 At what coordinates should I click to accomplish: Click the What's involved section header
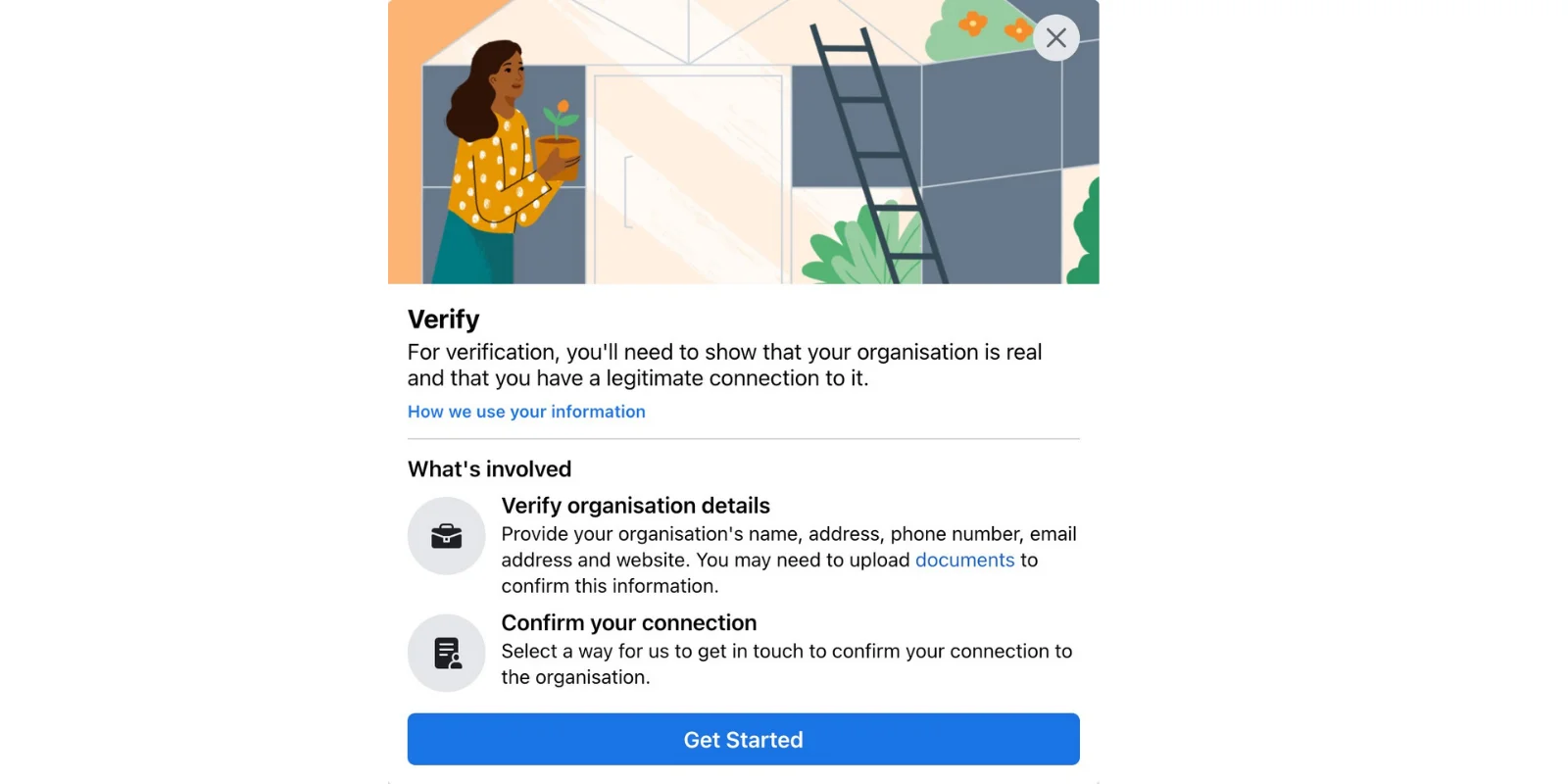click(x=489, y=469)
